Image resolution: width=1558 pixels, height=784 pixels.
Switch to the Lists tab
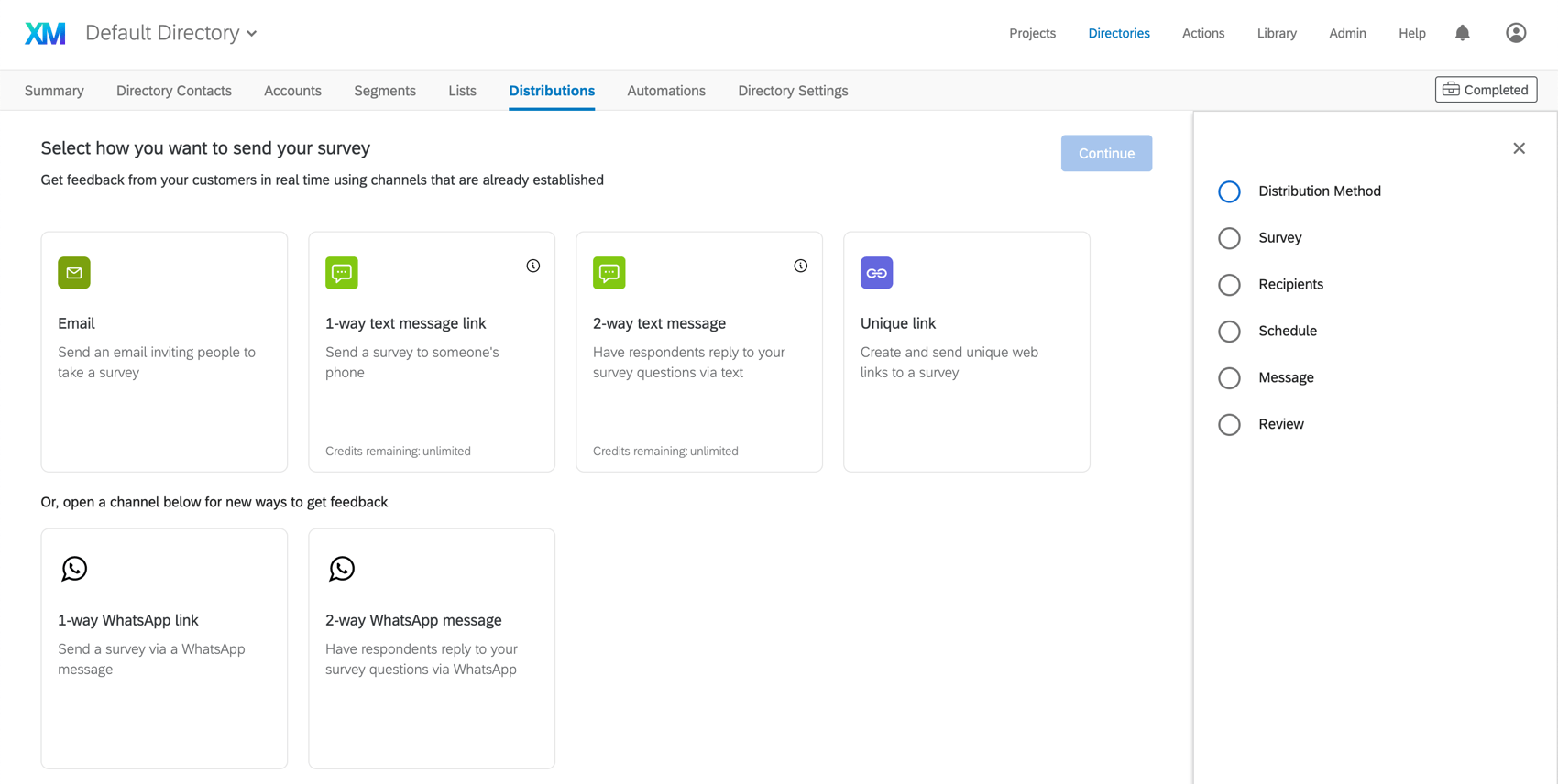[463, 91]
